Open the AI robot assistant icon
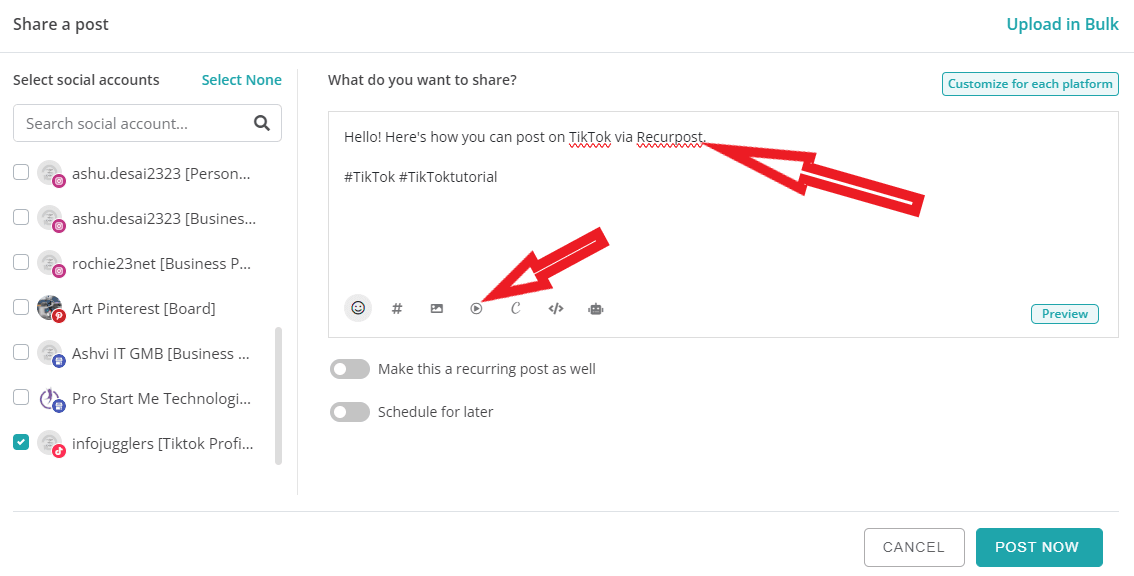 click(x=596, y=309)
